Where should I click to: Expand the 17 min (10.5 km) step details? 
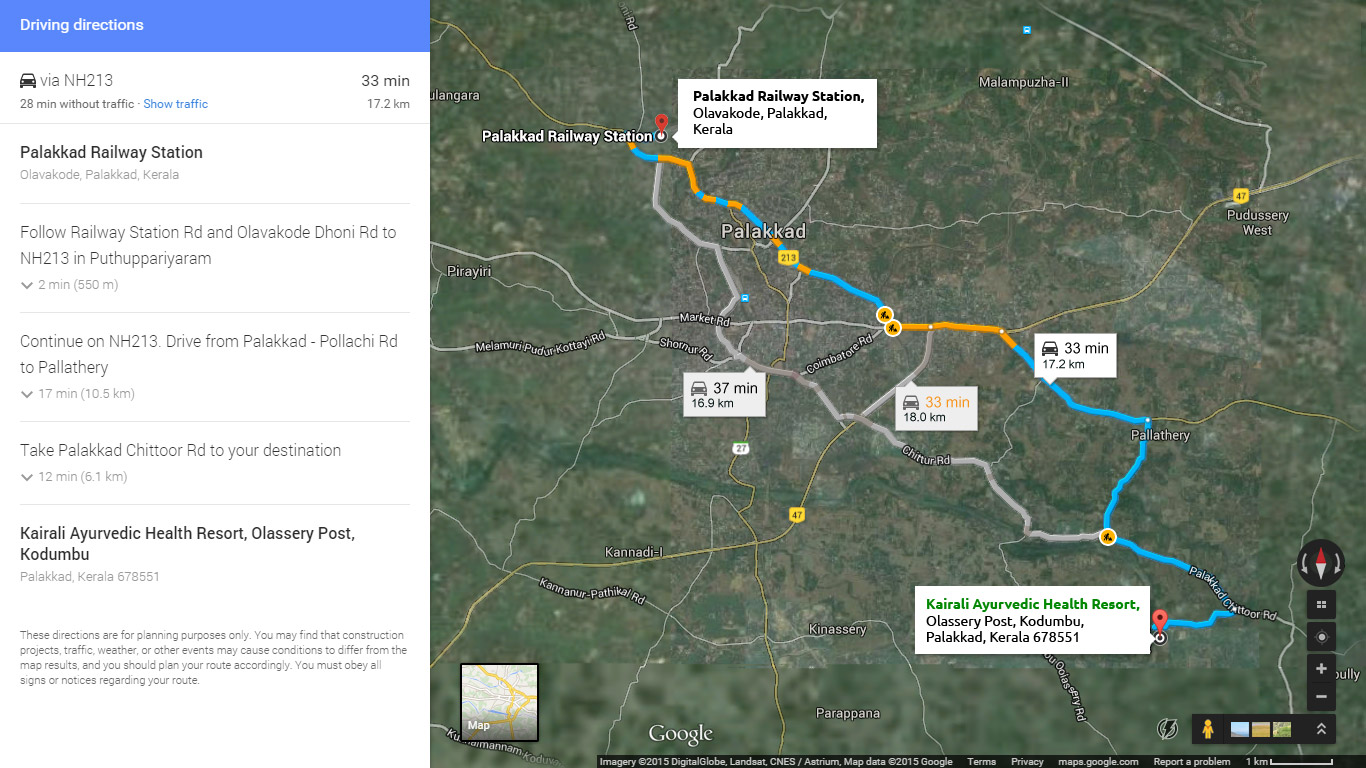coord(77,394)
